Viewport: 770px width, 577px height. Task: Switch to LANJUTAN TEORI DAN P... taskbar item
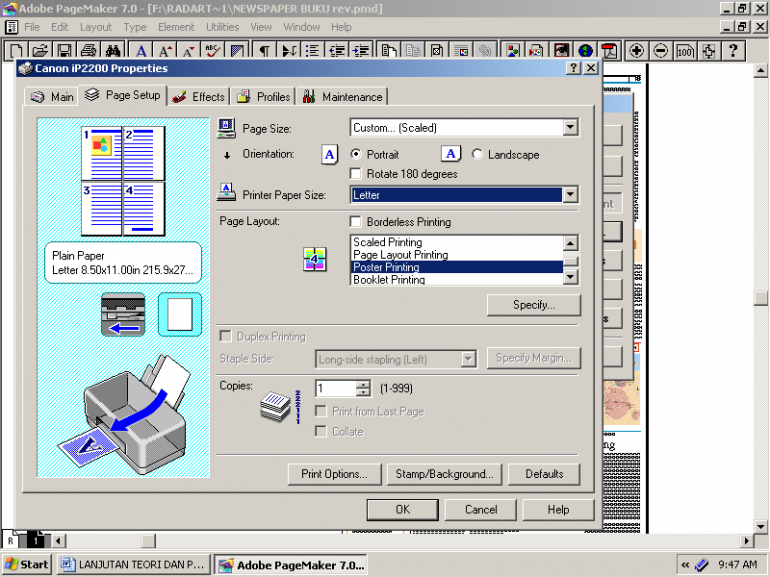[x=134, y=565]
